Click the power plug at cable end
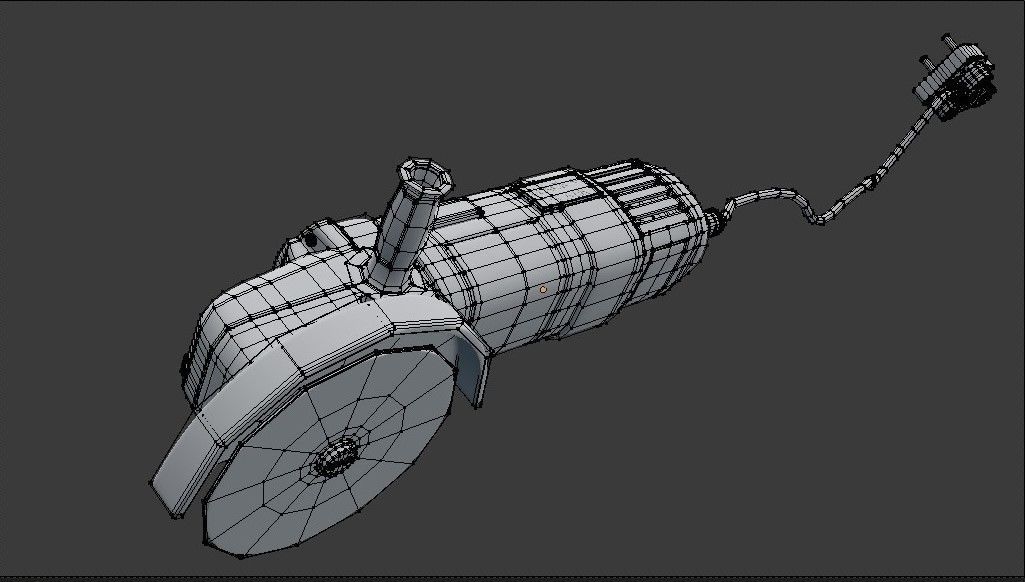The width and height of the screenshot is (1025, 582). coord(955,77)
